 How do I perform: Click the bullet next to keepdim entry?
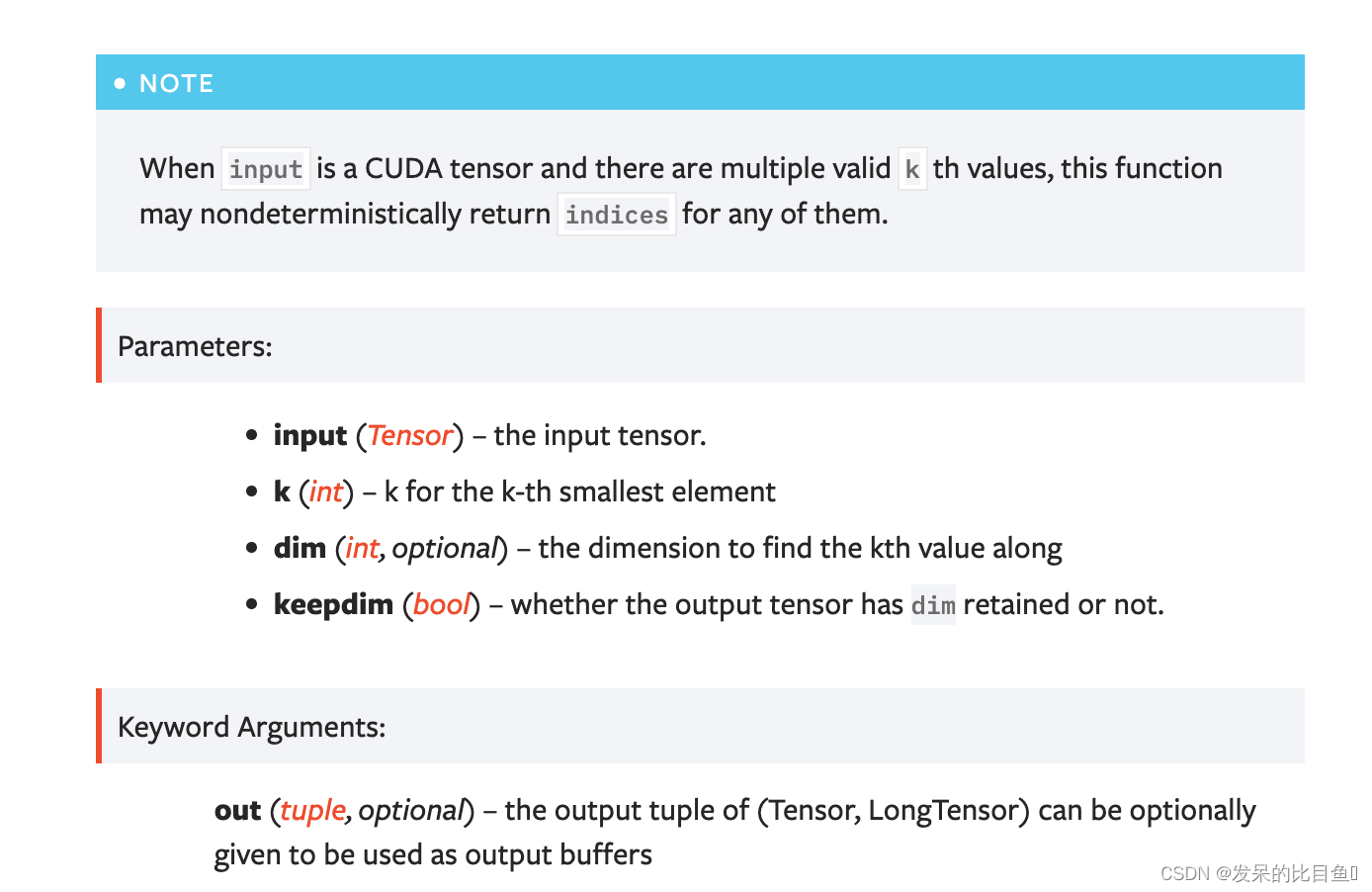(252, 603)
